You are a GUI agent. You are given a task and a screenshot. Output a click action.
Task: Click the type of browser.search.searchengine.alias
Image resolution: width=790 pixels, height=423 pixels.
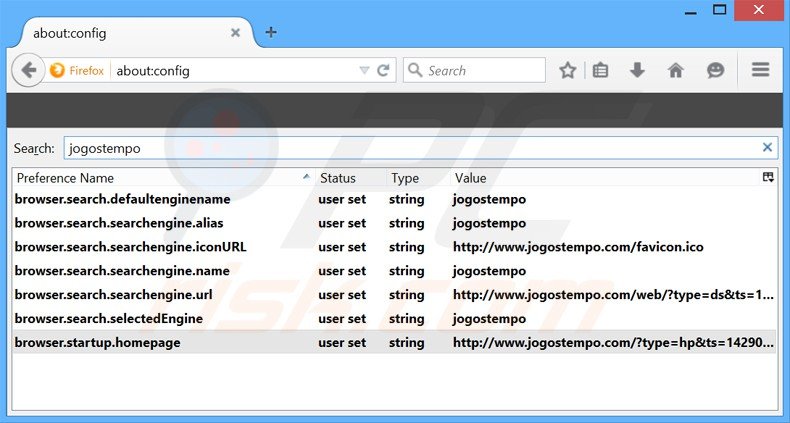click(406, 223)
